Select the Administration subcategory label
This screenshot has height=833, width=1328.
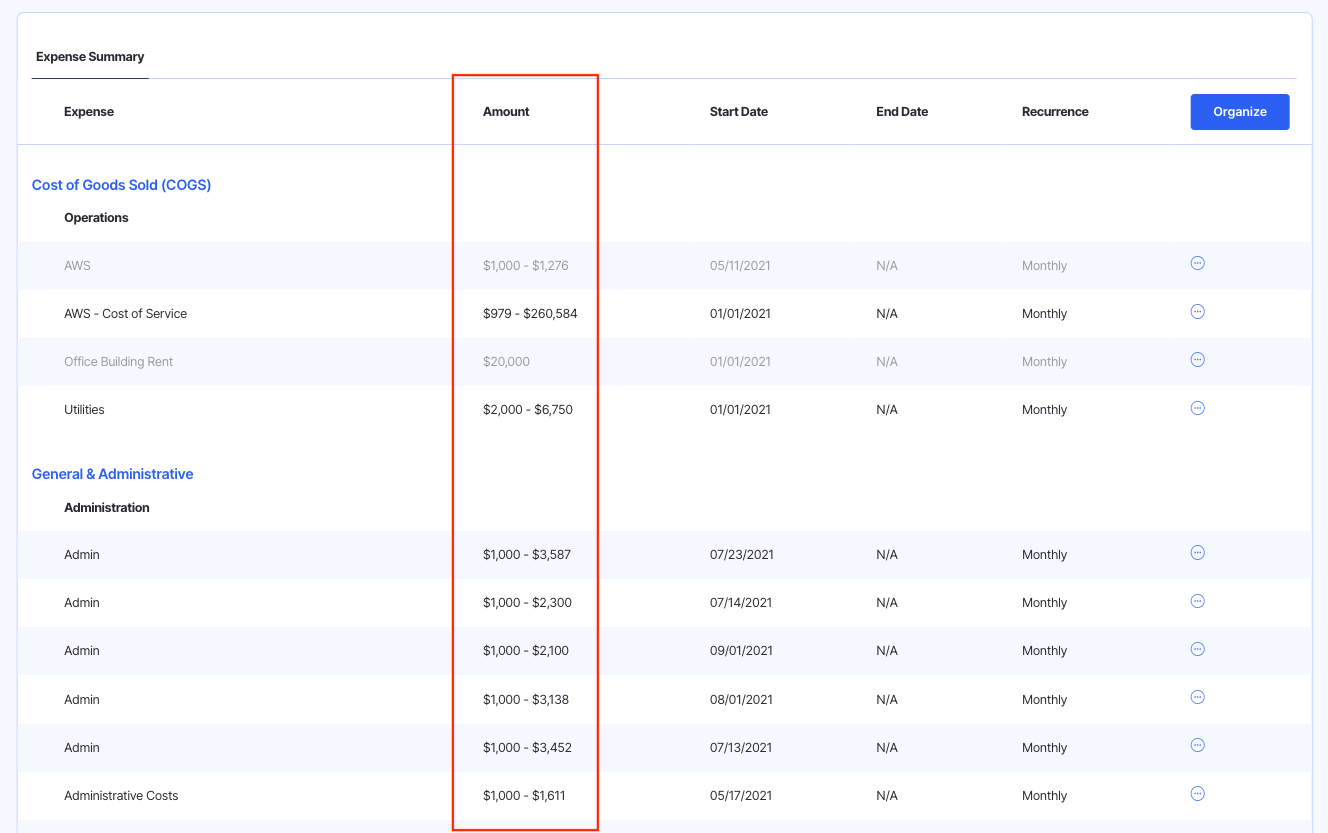[x=106, y=508]
